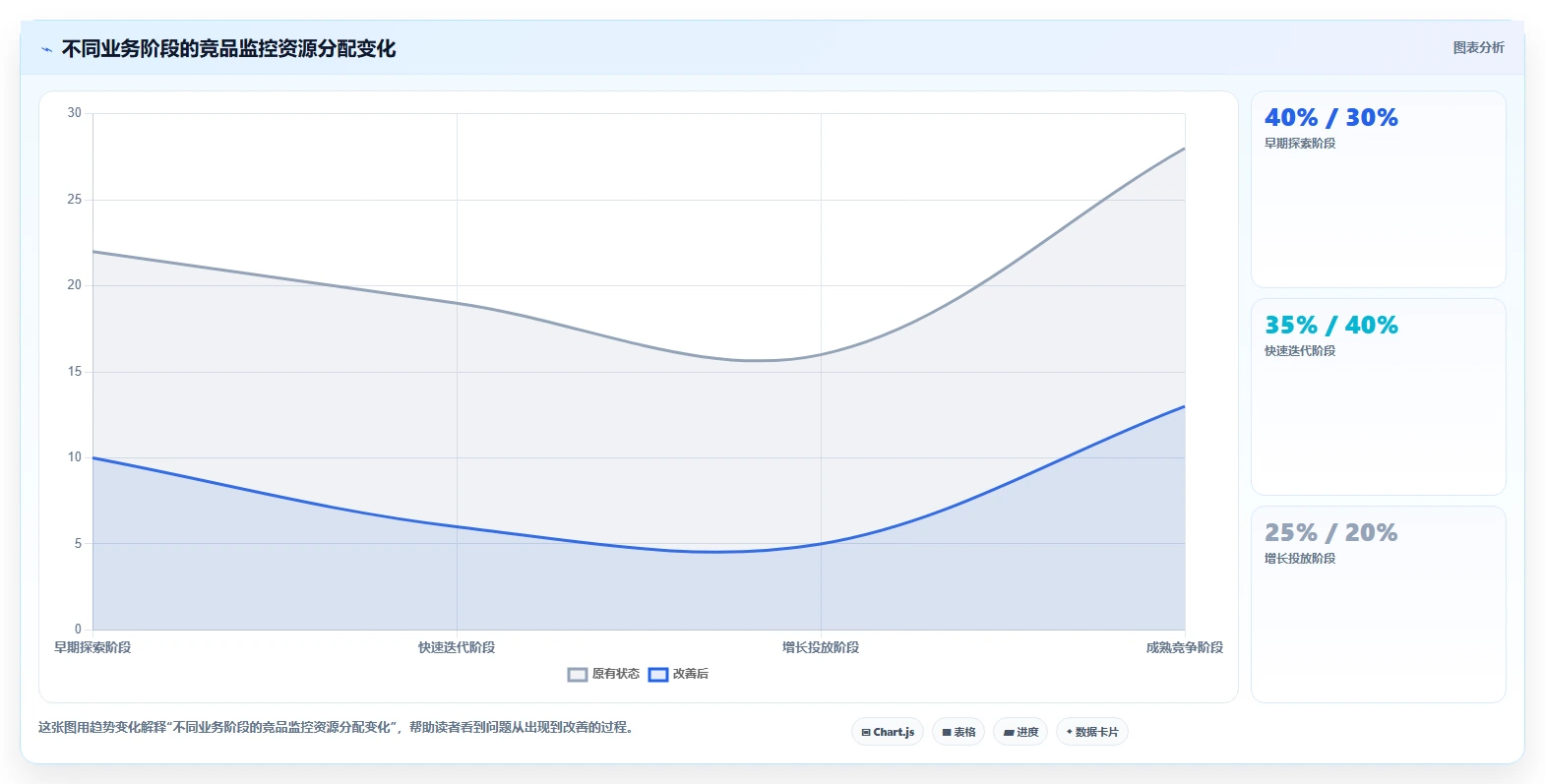Click the 增长投放阶段 x-axis label
1545x784 pixels.
point(821,647)
